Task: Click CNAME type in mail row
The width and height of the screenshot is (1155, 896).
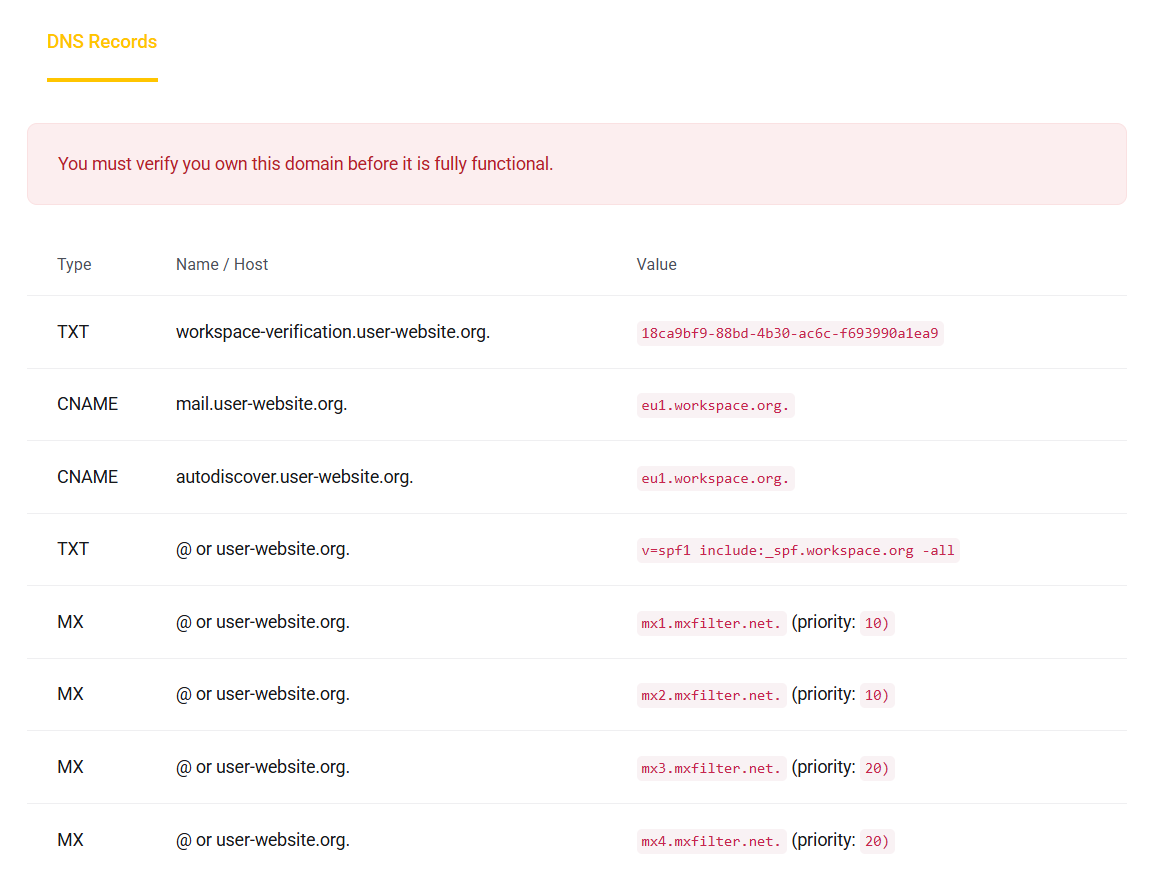Action: [87, 405]
